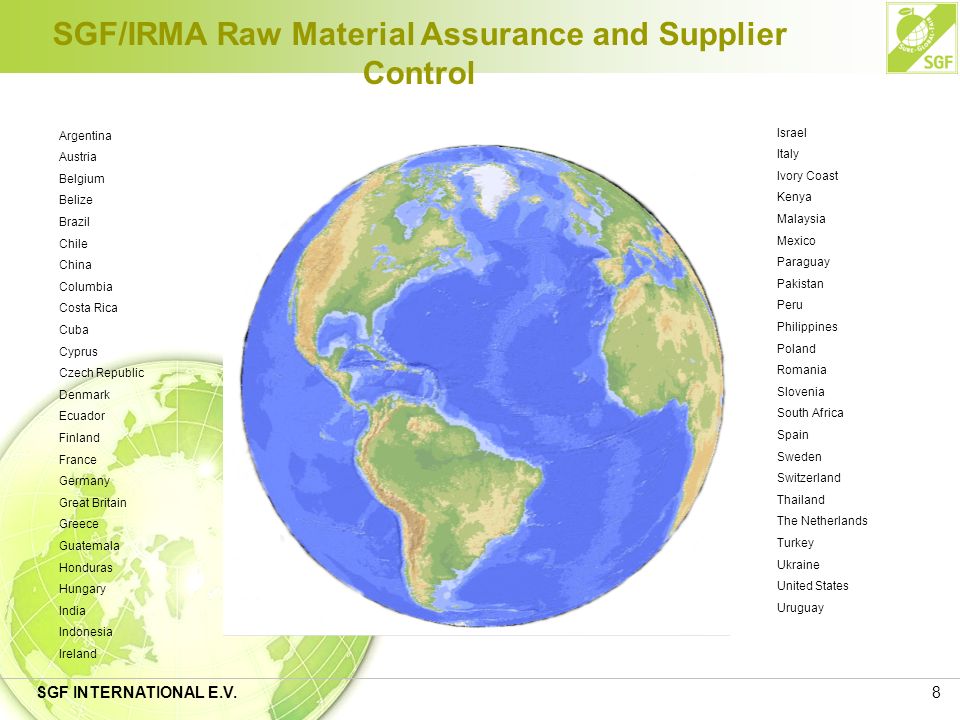
Task: Click on 'South Africa'
Action: [811, 413]
